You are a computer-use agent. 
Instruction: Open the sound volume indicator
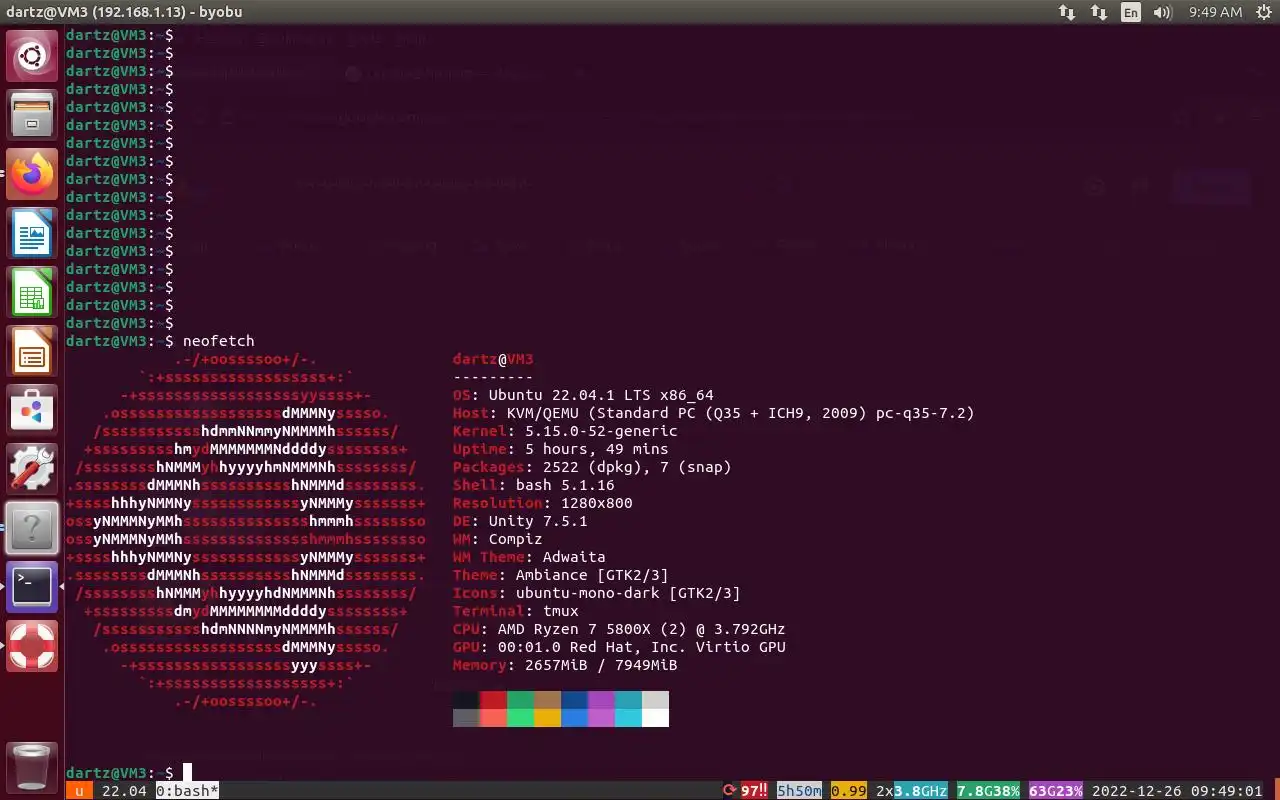coord(1162,12)
